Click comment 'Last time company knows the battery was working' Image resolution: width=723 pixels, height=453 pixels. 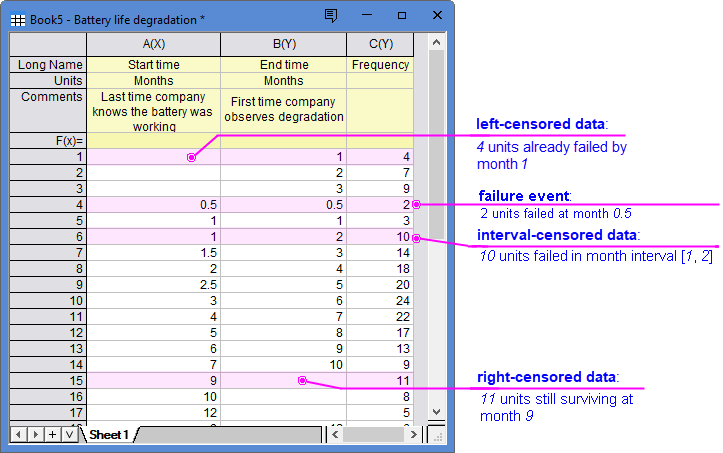(154, 111)
